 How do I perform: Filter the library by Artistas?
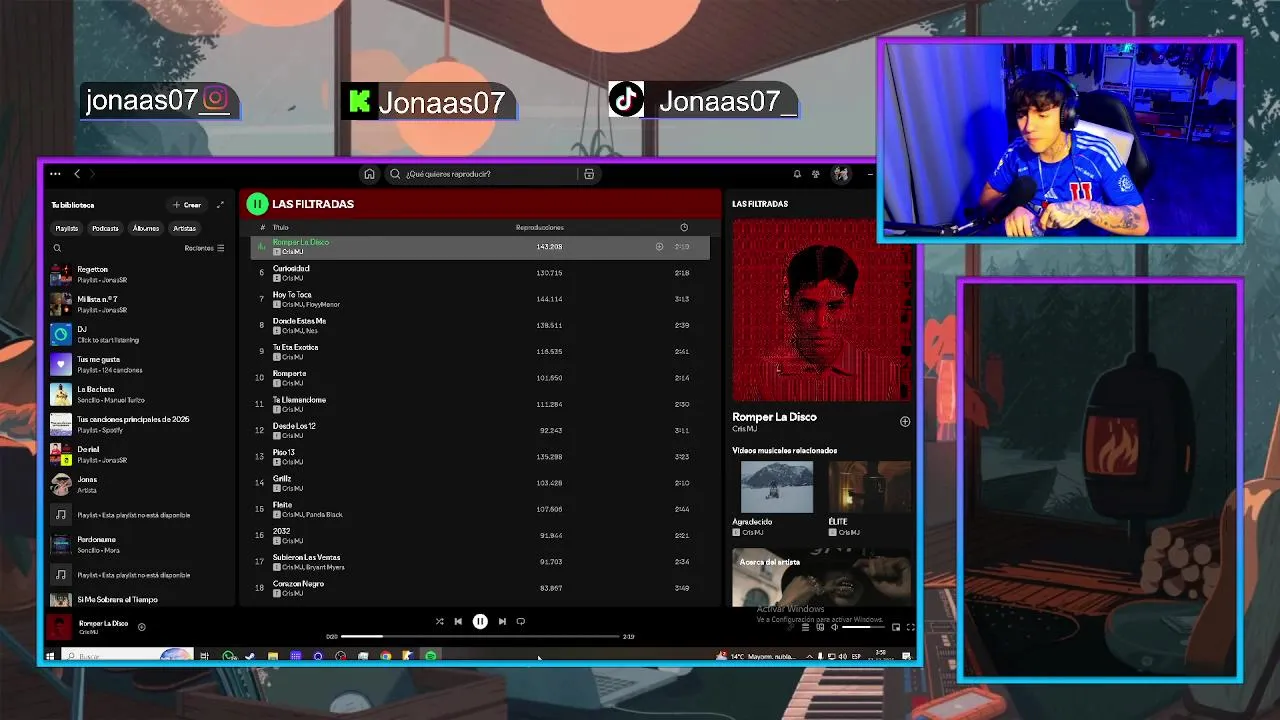185,228
